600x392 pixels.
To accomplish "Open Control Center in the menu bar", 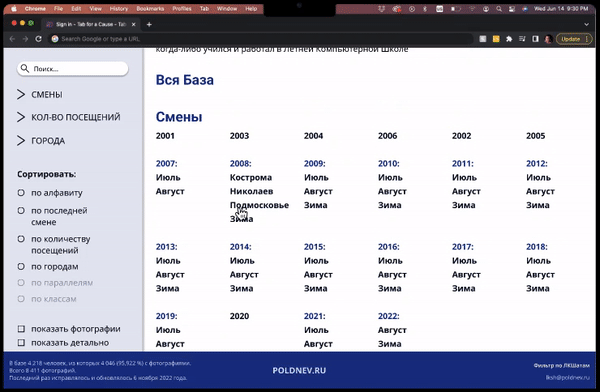I will 512,8.
